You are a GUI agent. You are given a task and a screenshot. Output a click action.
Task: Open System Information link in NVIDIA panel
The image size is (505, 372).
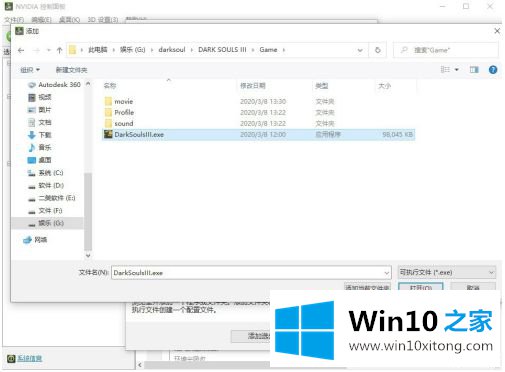pyautogui.click(x=30, y=359)
